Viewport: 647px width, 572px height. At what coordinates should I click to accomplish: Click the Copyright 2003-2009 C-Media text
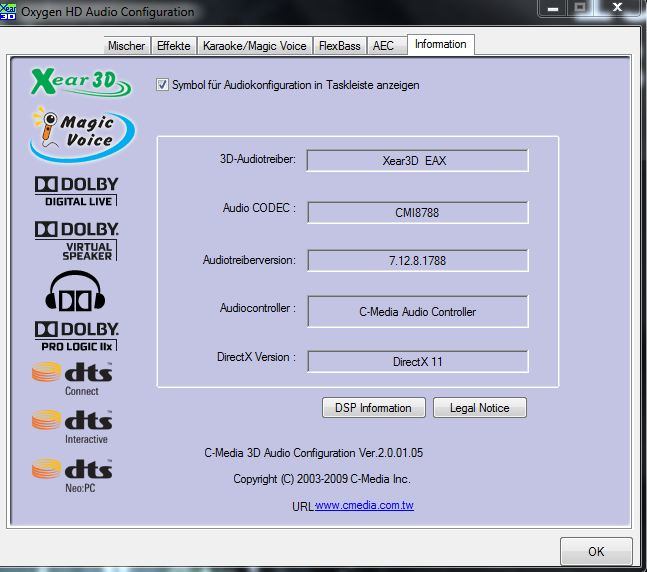(321, 479)
